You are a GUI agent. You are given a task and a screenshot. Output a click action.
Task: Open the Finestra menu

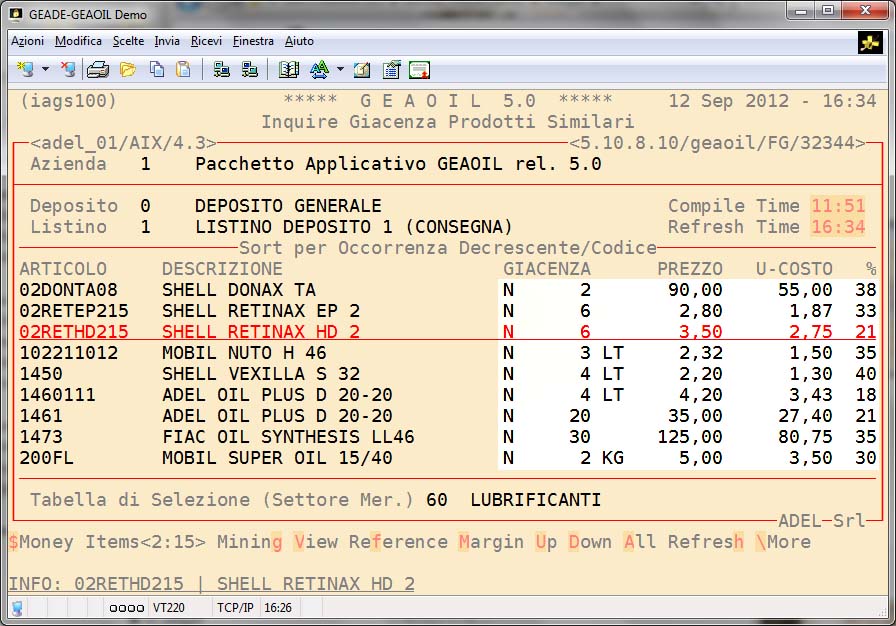(x=253, y=41)
